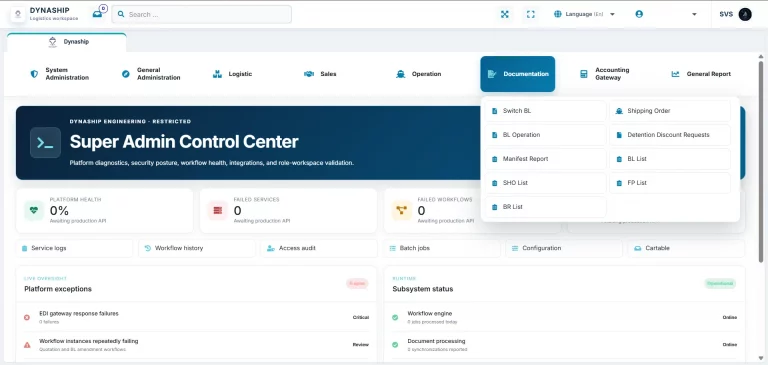
Task: Click the General Administration compass icon
Action: point(126,74)
